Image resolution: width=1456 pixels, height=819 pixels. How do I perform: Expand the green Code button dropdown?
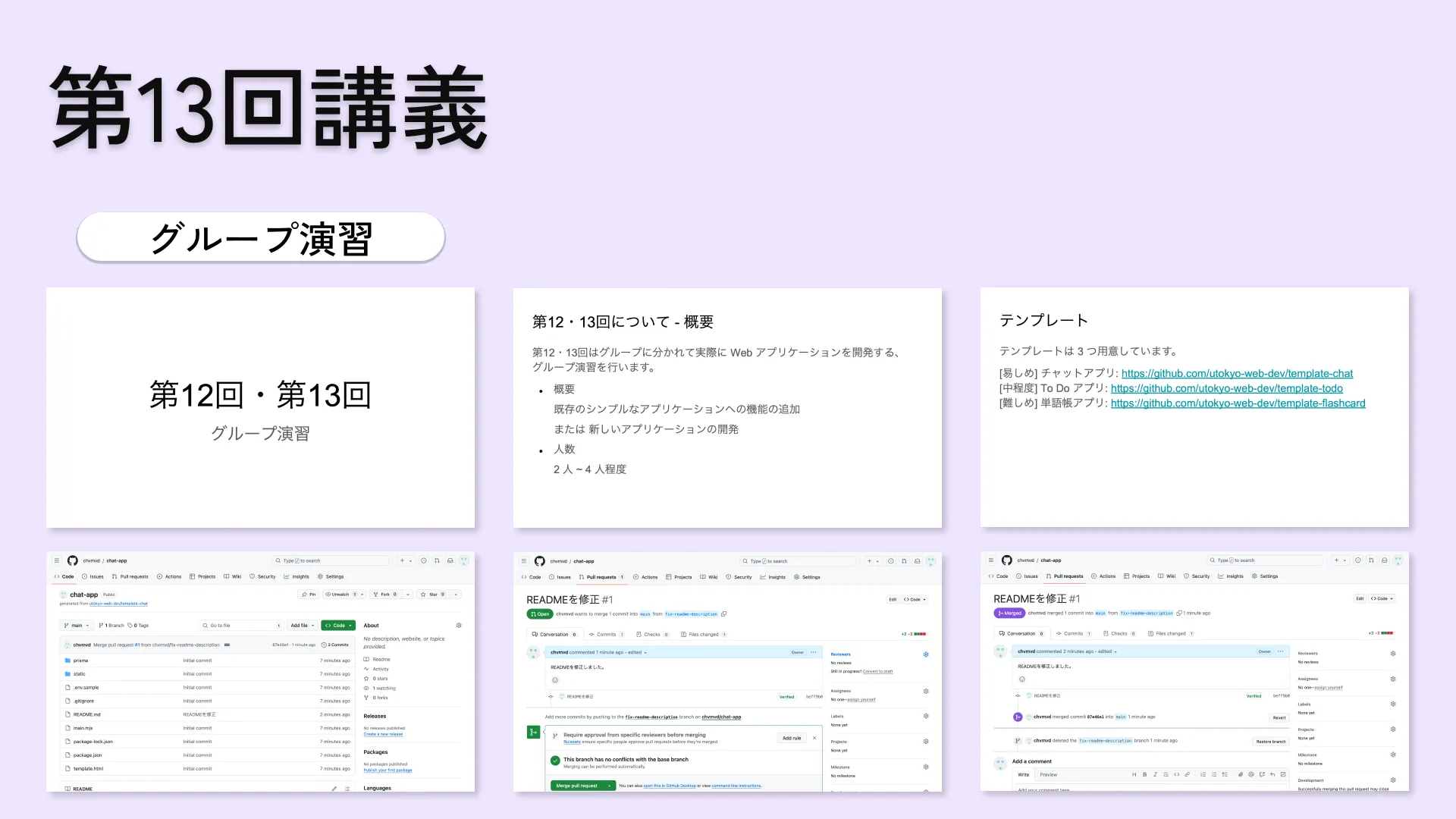tap(349, 625)
